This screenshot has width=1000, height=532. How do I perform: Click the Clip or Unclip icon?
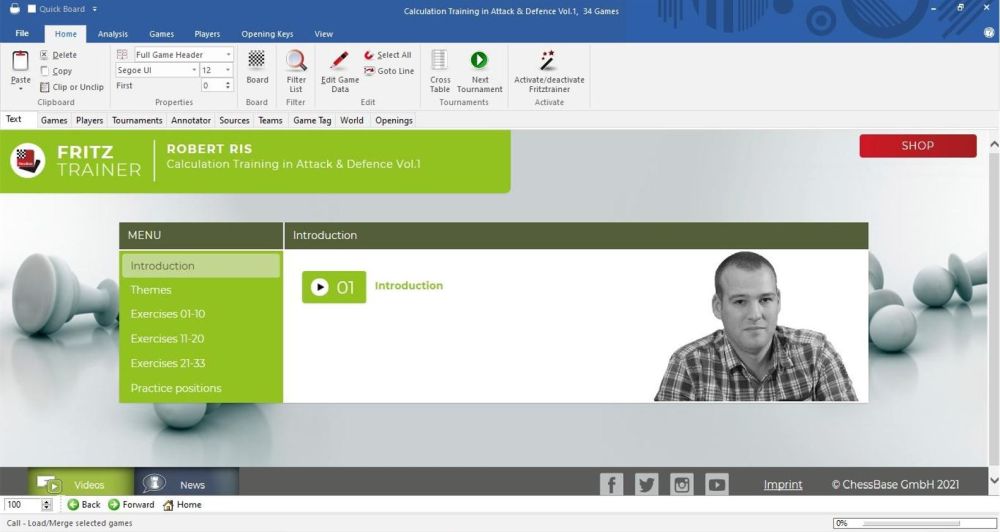pyautogui.click(x=45, y=87)
